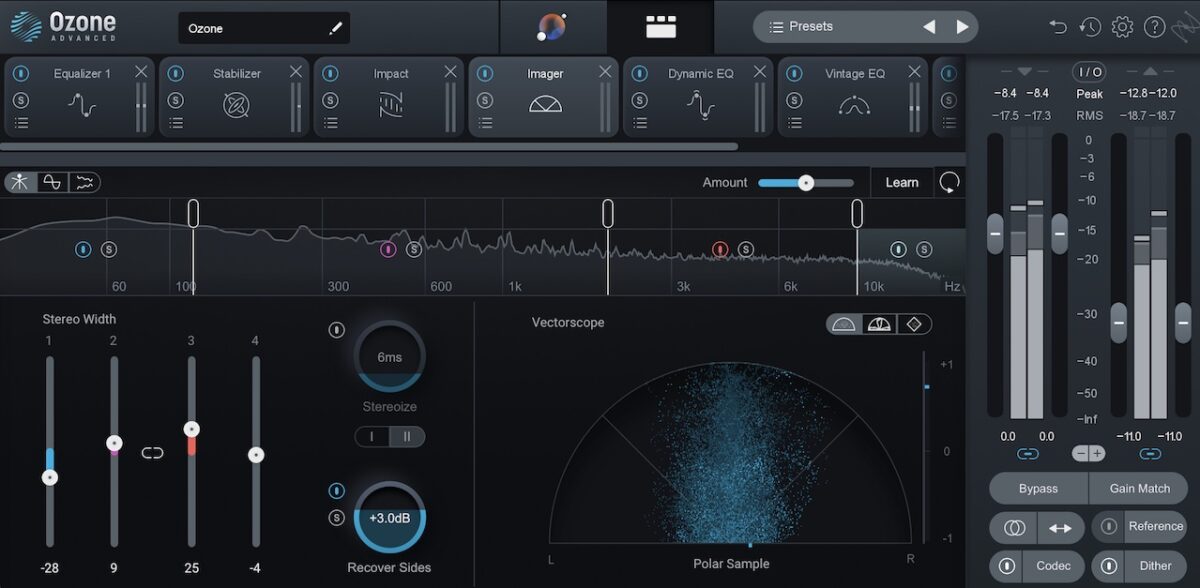Open the help question mark icon

(1154, 27)
